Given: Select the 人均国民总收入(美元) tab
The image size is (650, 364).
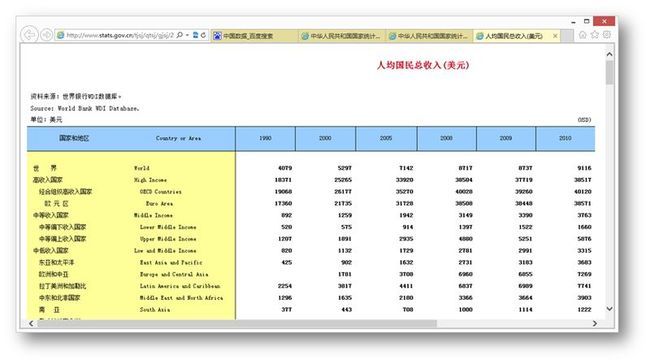Looking at the screenshot, I should tap(513, 36).
